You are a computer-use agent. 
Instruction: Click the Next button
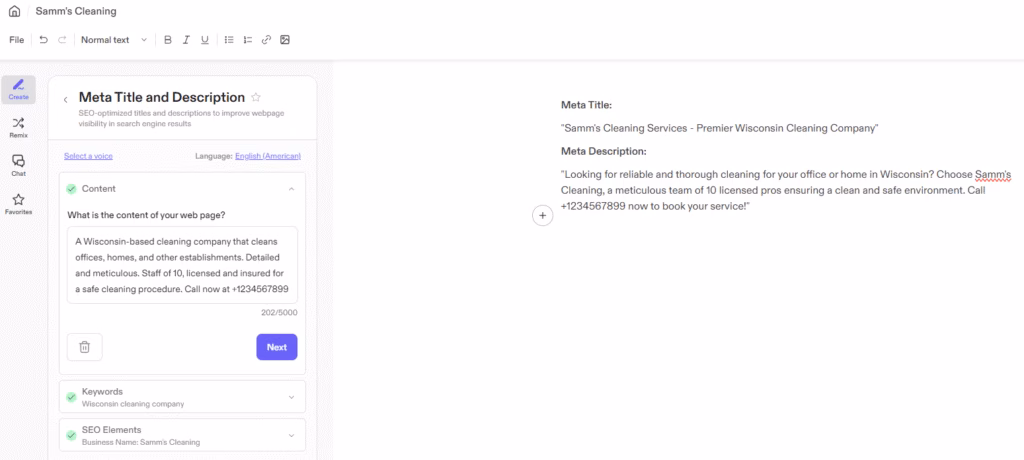tap(276, 347)
